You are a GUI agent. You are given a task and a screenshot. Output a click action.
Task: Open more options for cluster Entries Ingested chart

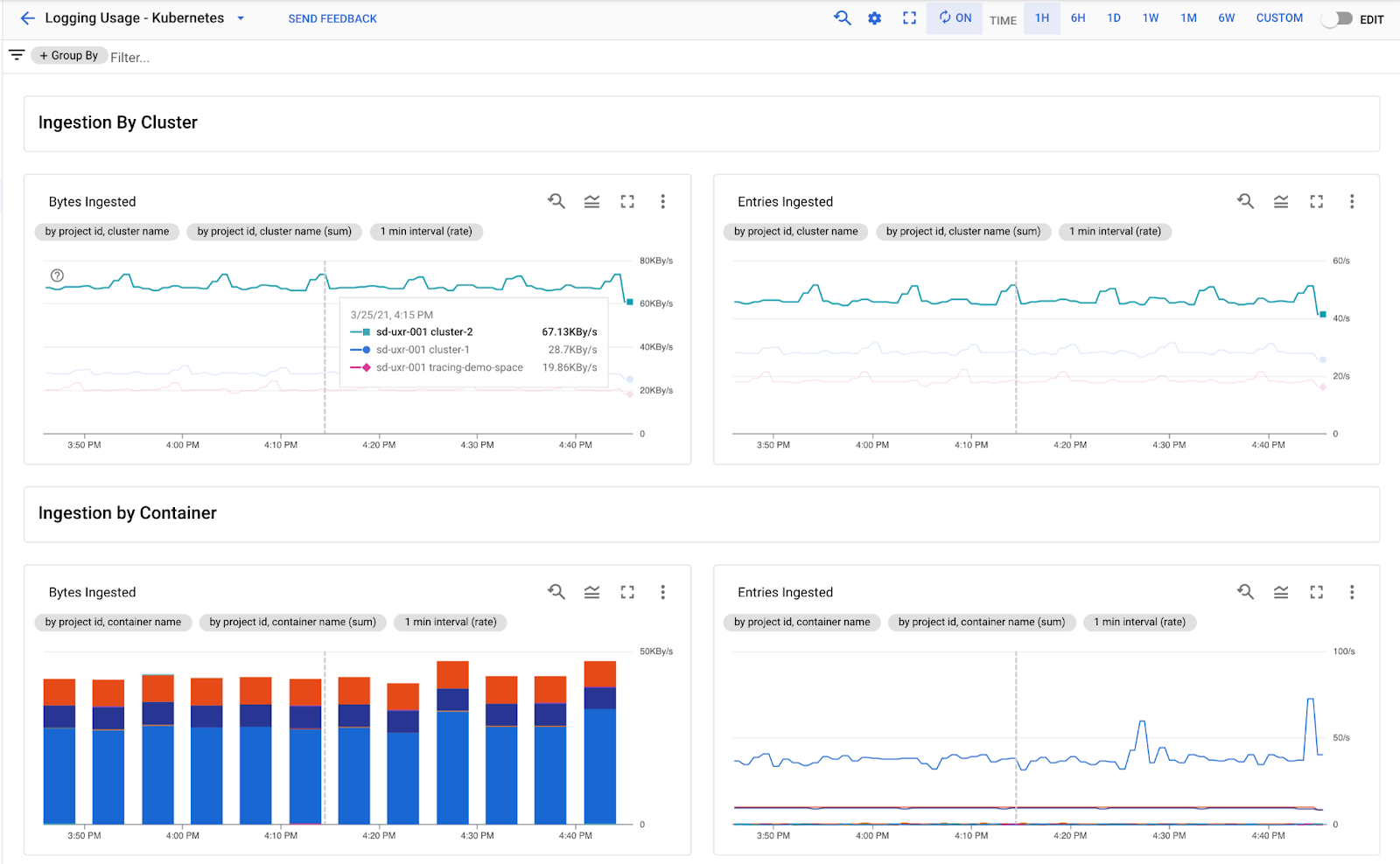[x=1352, y=201]
